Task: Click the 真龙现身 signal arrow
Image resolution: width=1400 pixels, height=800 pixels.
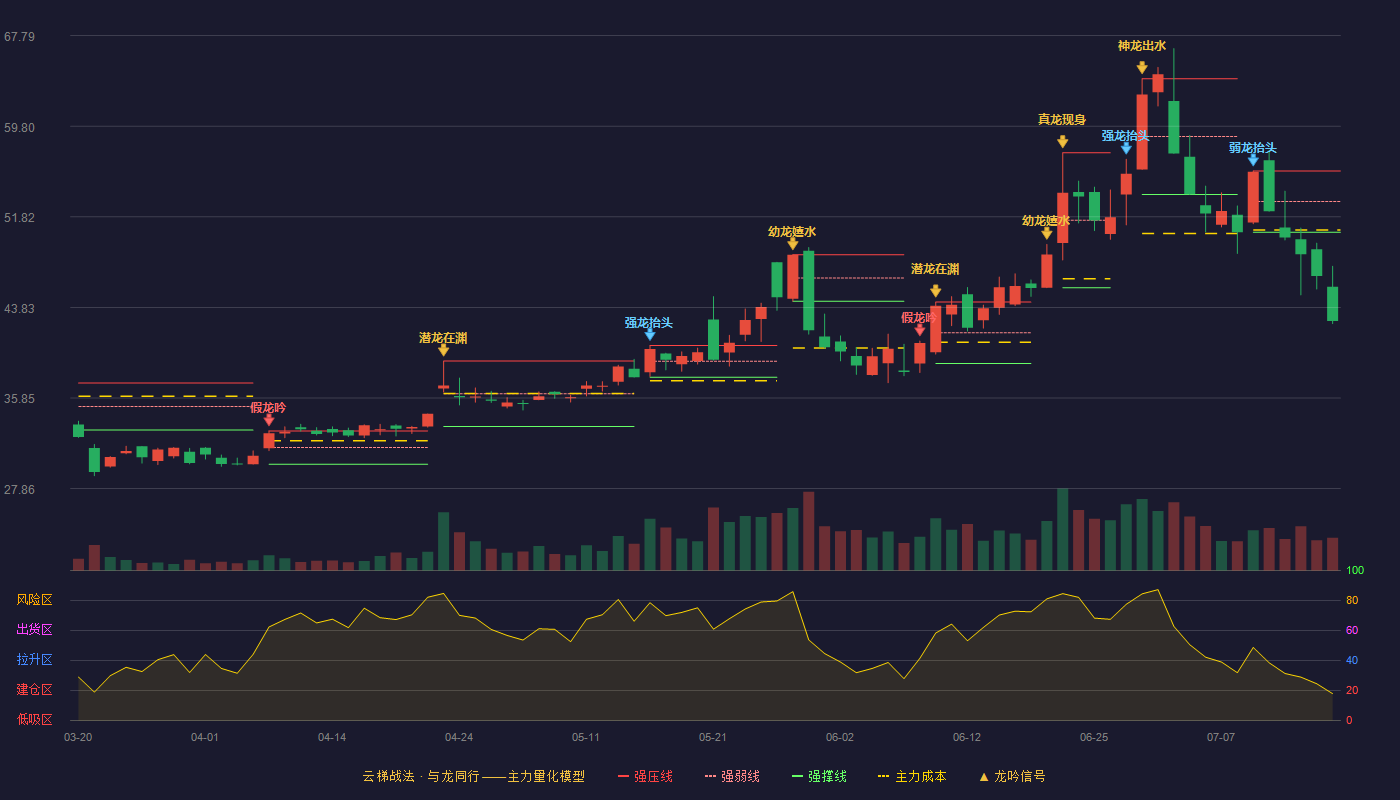Action: click(1062, 142)
